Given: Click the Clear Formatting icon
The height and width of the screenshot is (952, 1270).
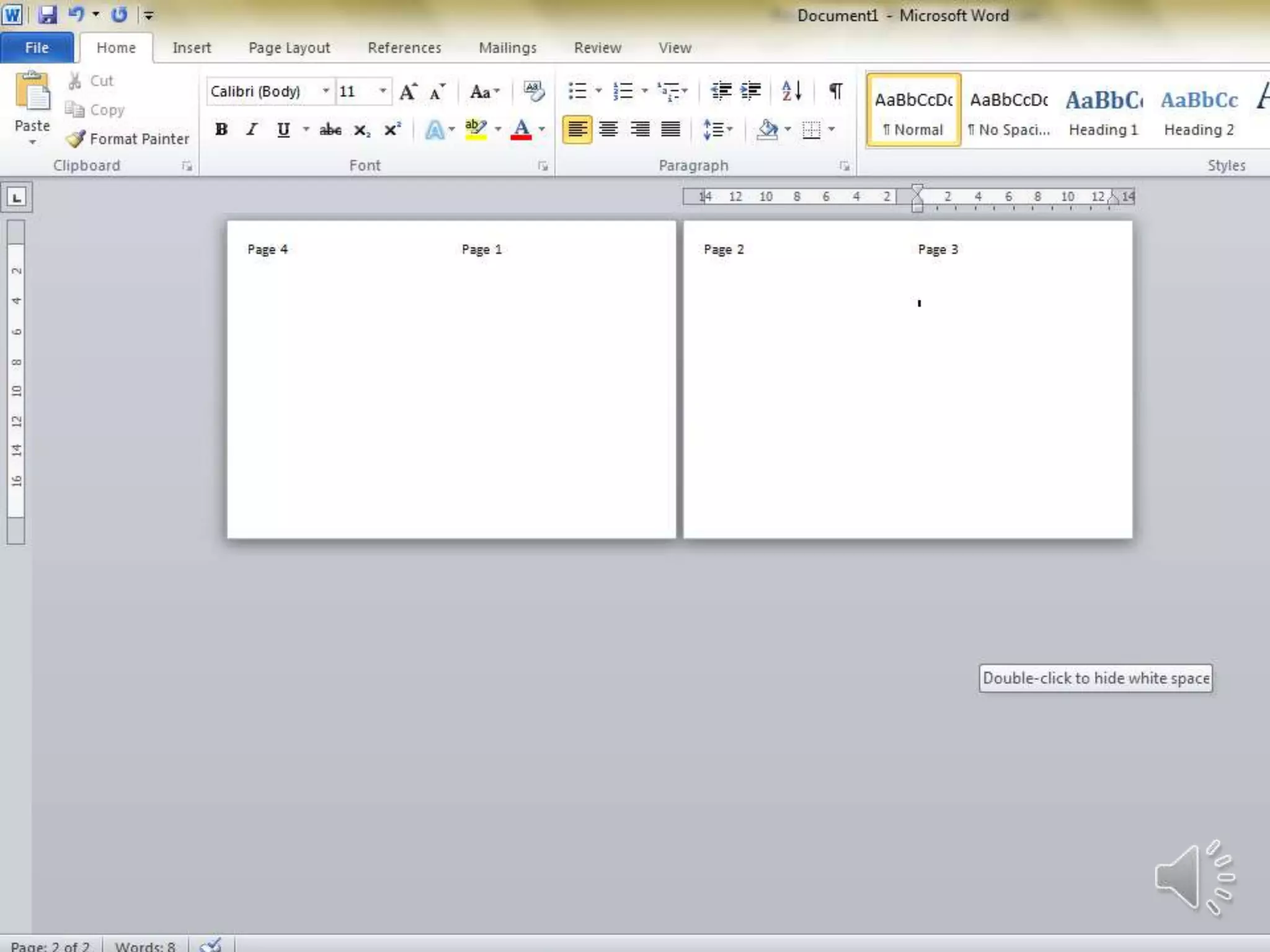Looking at the screenshot, I should [x=533, y=92].
